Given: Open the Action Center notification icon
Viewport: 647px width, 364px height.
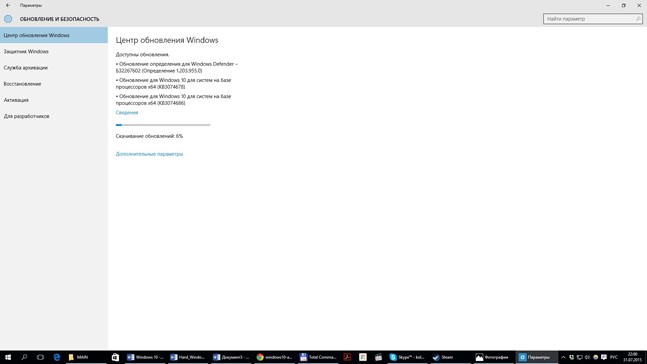Looking at the screenshot, I should 604,357.
